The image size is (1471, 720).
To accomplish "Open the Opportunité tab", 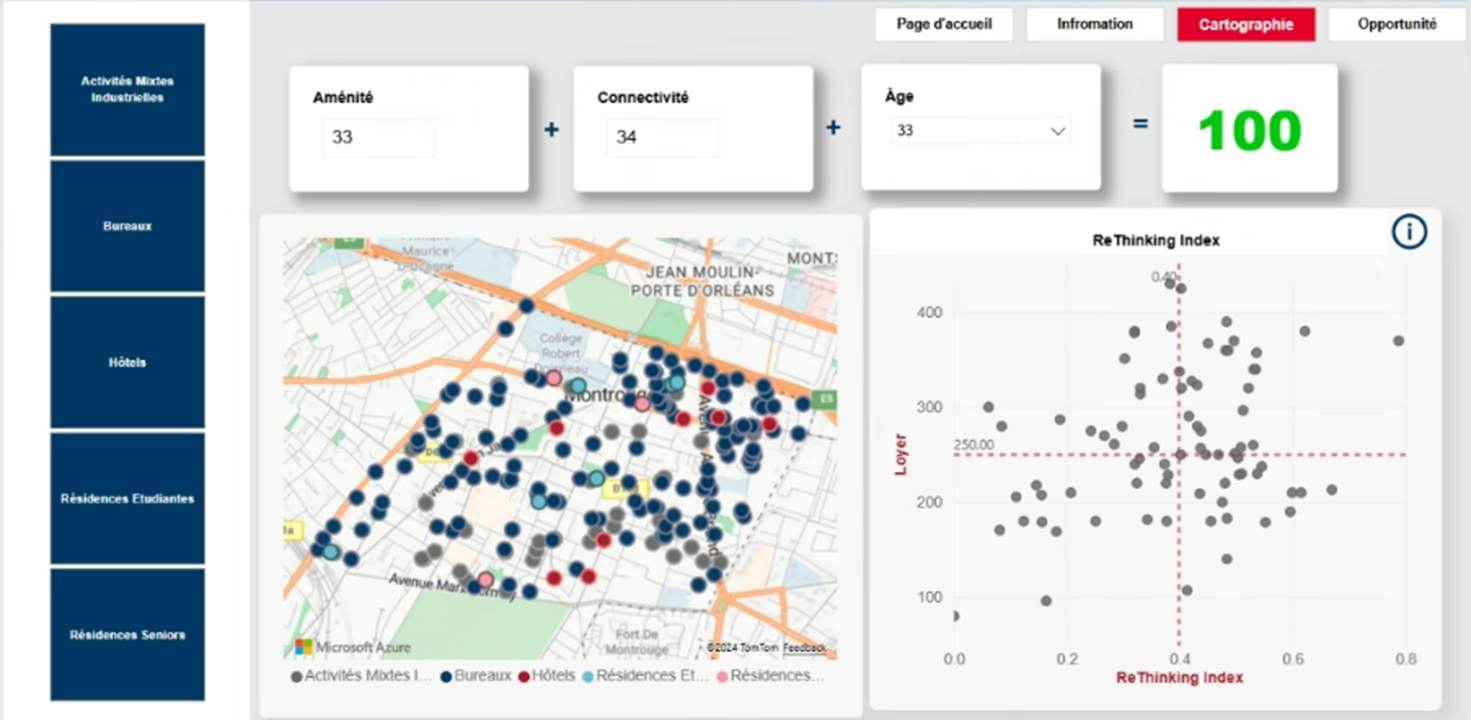I will [x=1396, y=24].
